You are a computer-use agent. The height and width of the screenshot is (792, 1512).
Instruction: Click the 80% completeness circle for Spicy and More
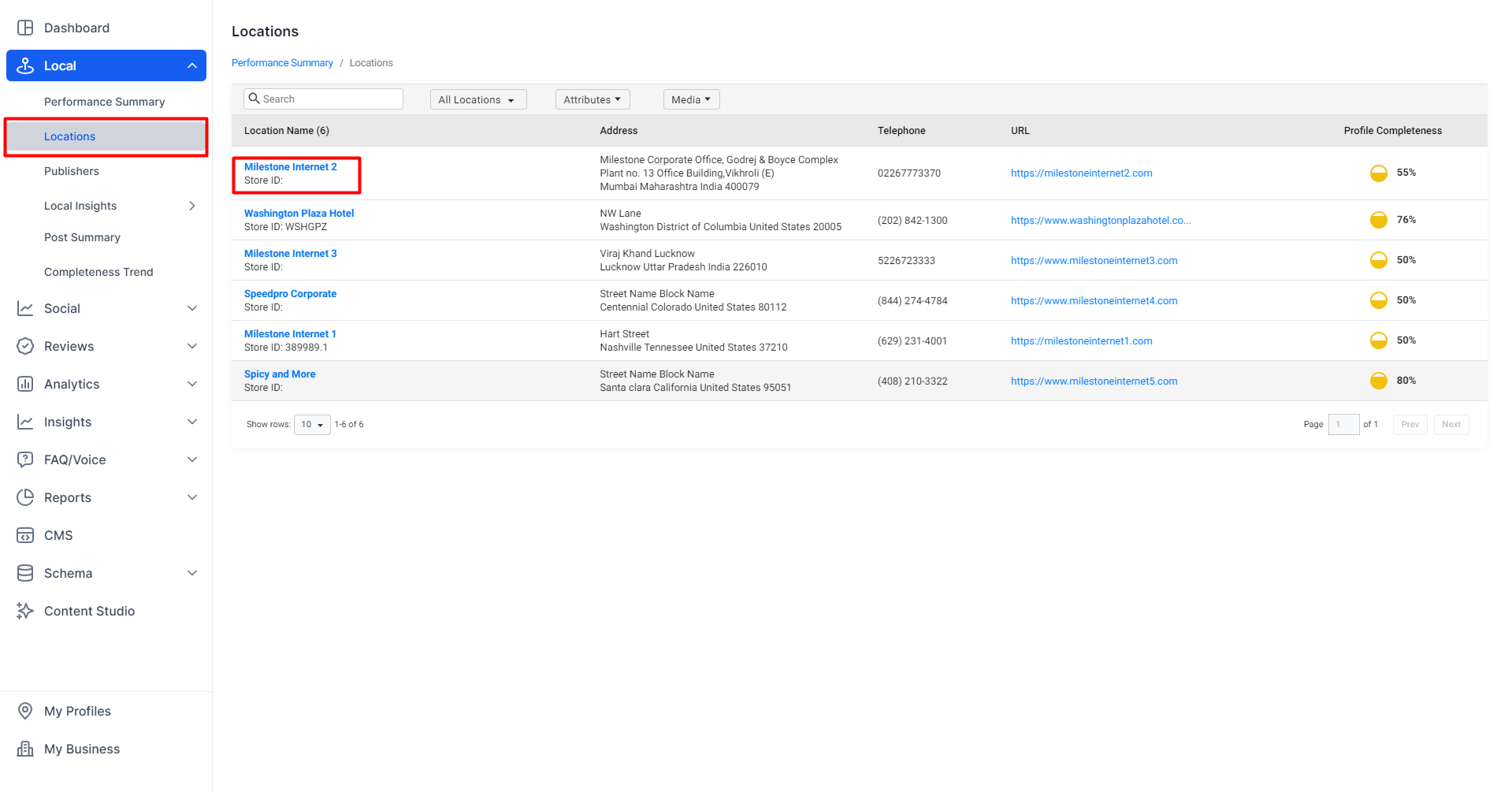coord(1378,381)
